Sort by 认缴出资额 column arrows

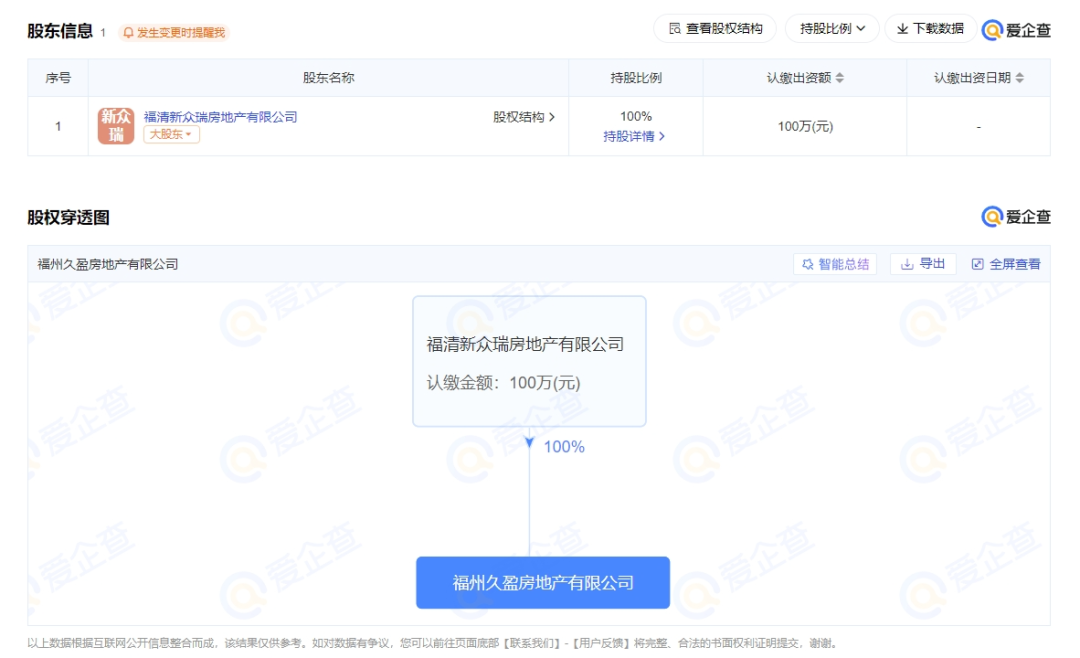tap(840, 78)
